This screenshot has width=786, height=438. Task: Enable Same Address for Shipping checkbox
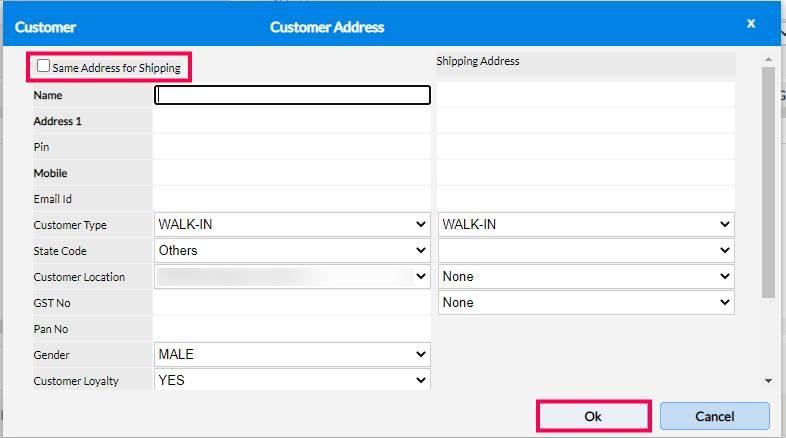44,67
